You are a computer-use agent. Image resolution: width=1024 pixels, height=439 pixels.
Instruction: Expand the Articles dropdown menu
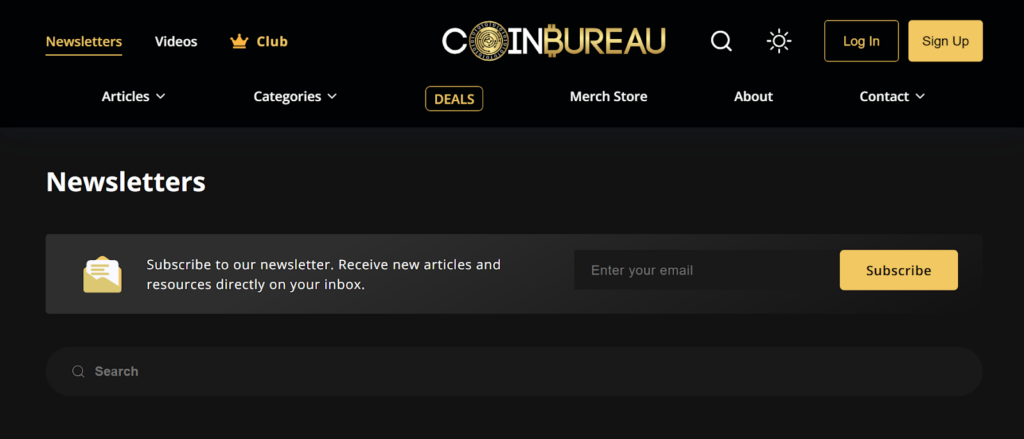pyautogui.click(x=133, y=97)
